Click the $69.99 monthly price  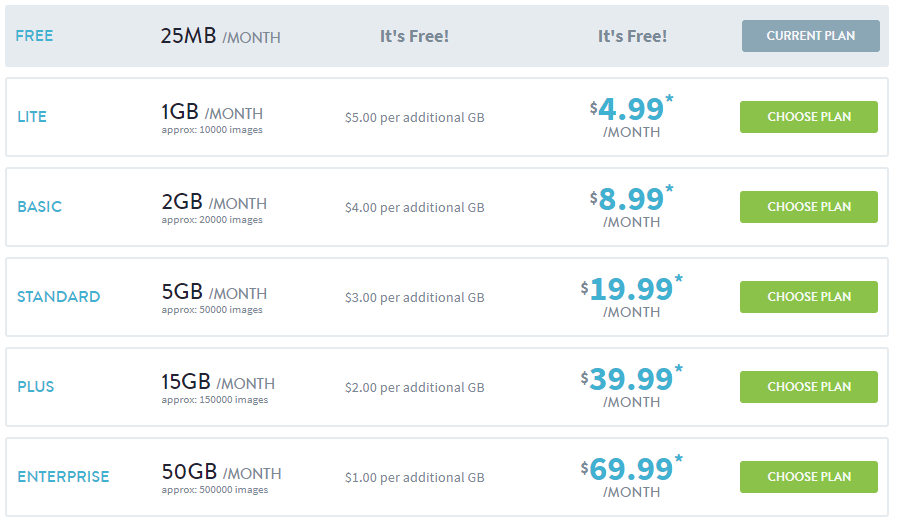pyautogui.click(x=631, y=469)
